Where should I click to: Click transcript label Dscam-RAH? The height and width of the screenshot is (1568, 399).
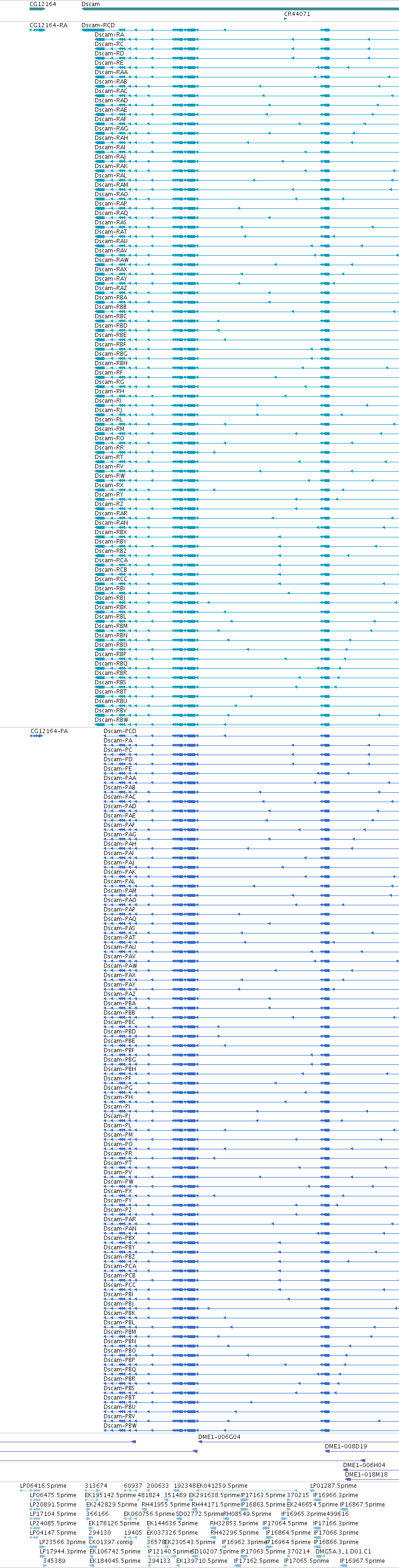111,138
